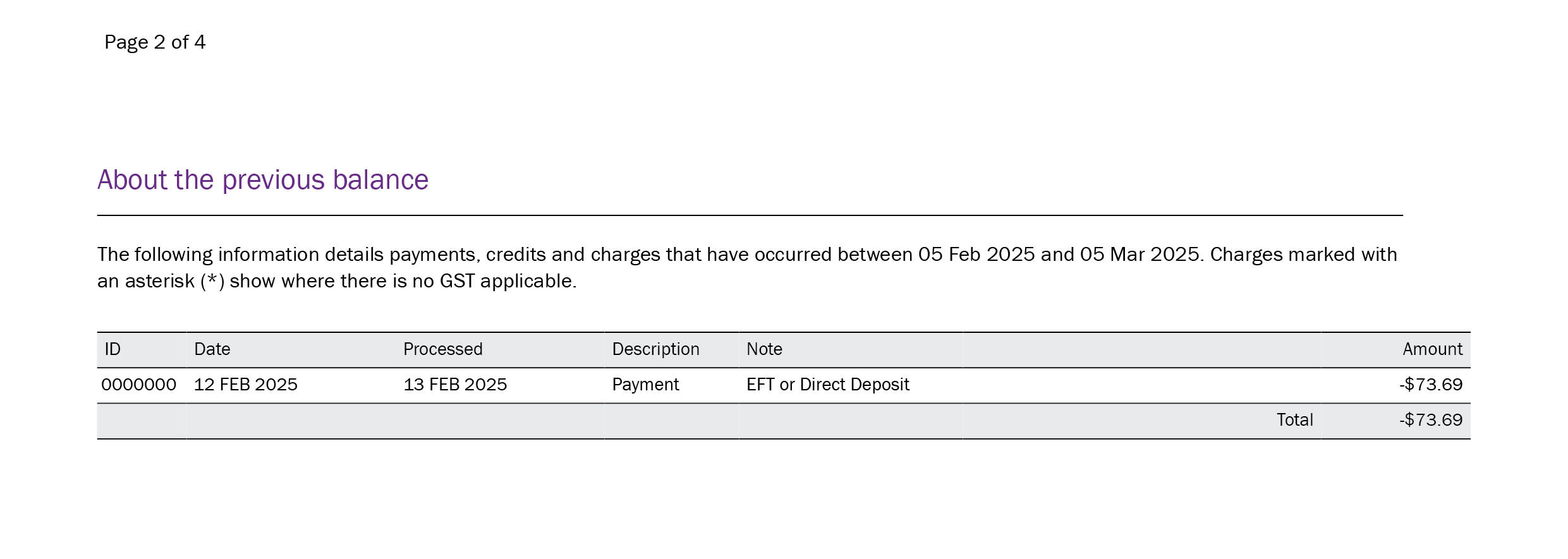The height and width of the screenshot is (559, 1568).
Task: Click the Date column header
Action: tap(212, 349)
